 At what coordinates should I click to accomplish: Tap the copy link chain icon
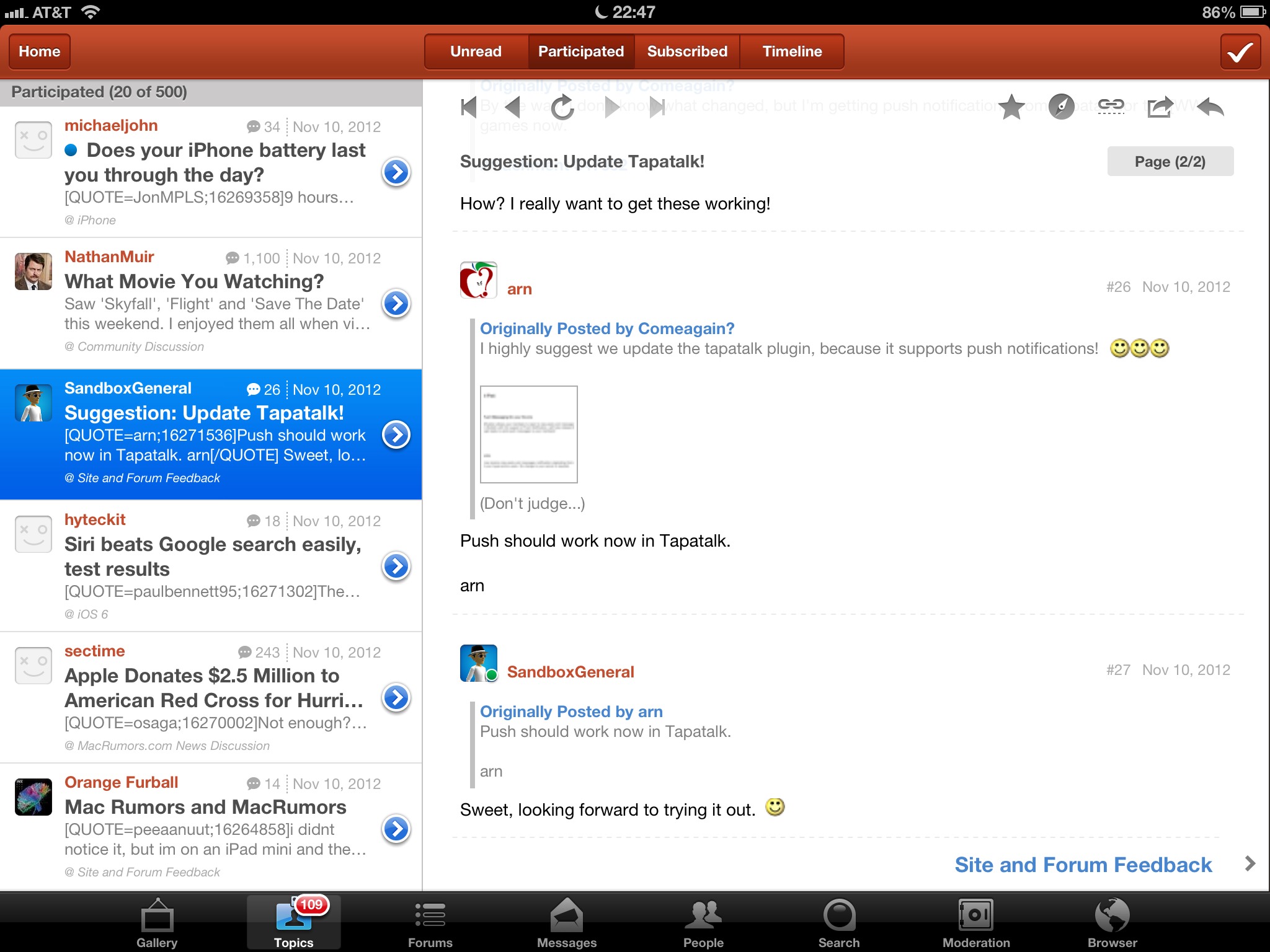pyautogui.click(x=1111, y=107)
